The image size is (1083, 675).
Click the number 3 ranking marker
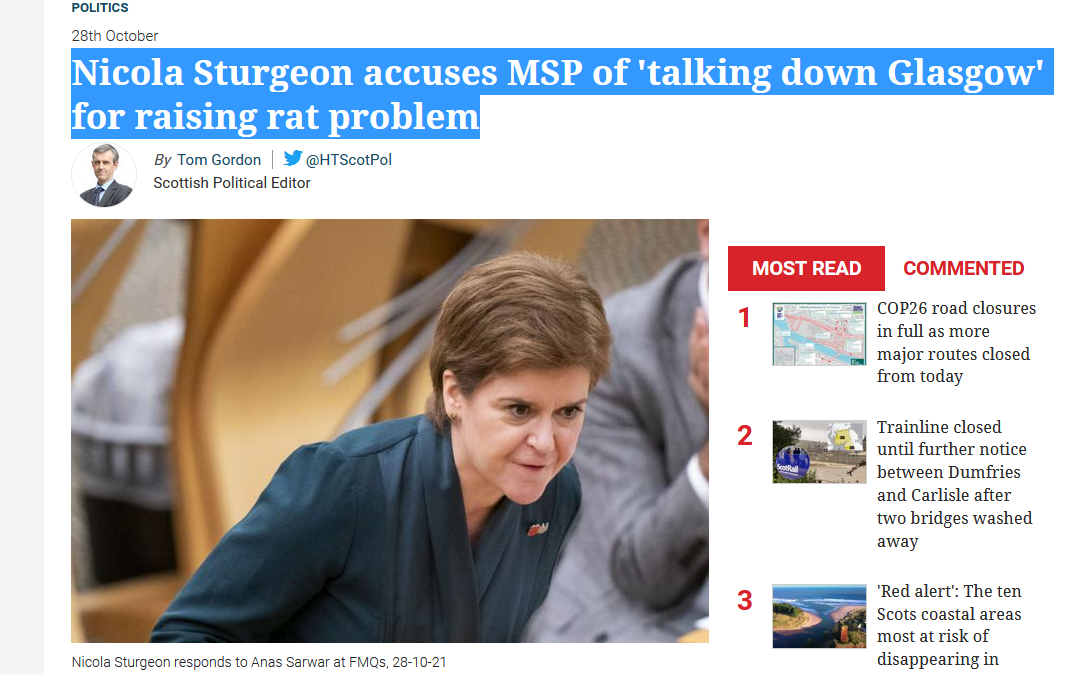pos(745,600)
